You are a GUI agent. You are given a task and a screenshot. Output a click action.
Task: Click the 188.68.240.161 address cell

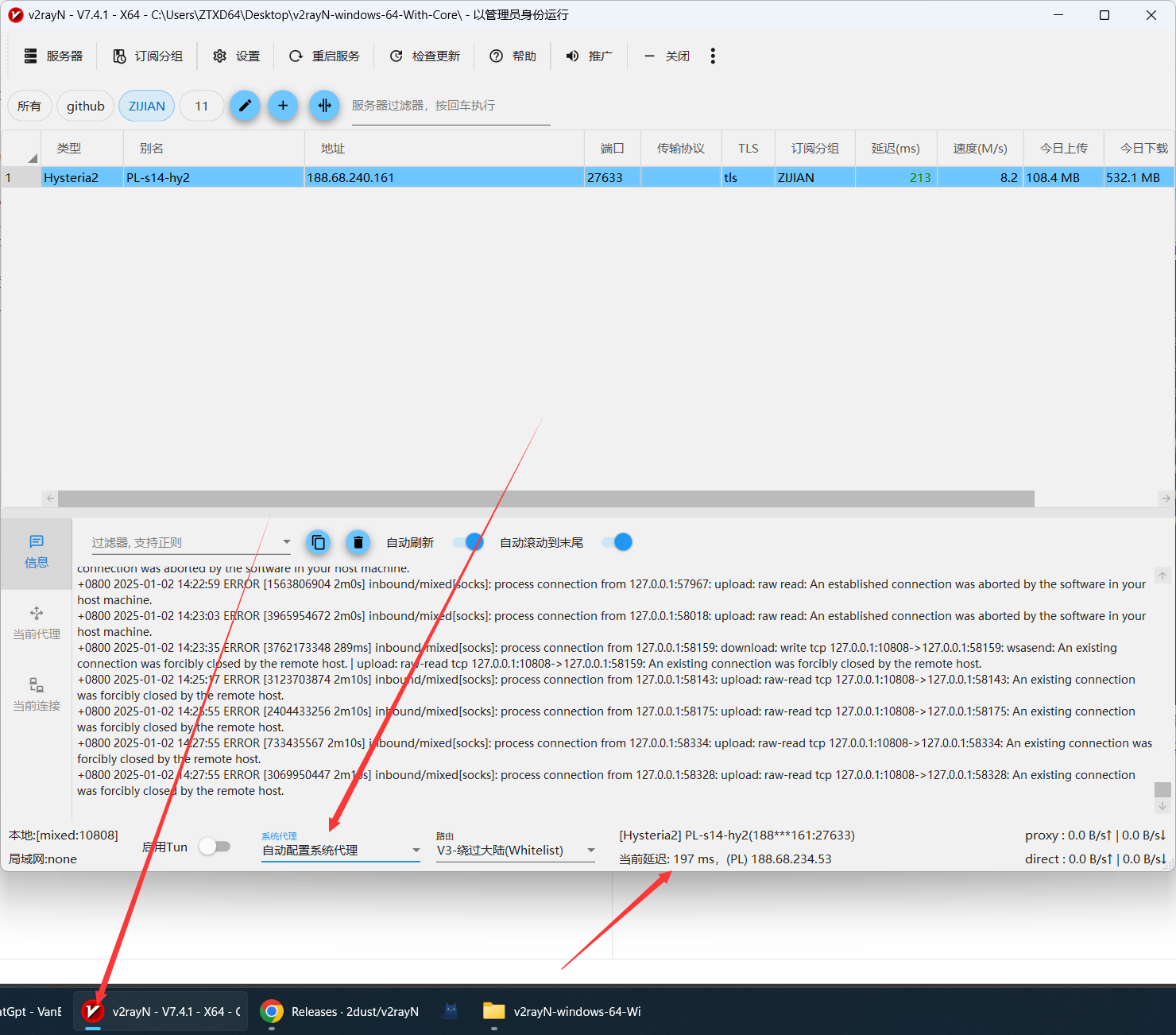click(x=444, y=177)
